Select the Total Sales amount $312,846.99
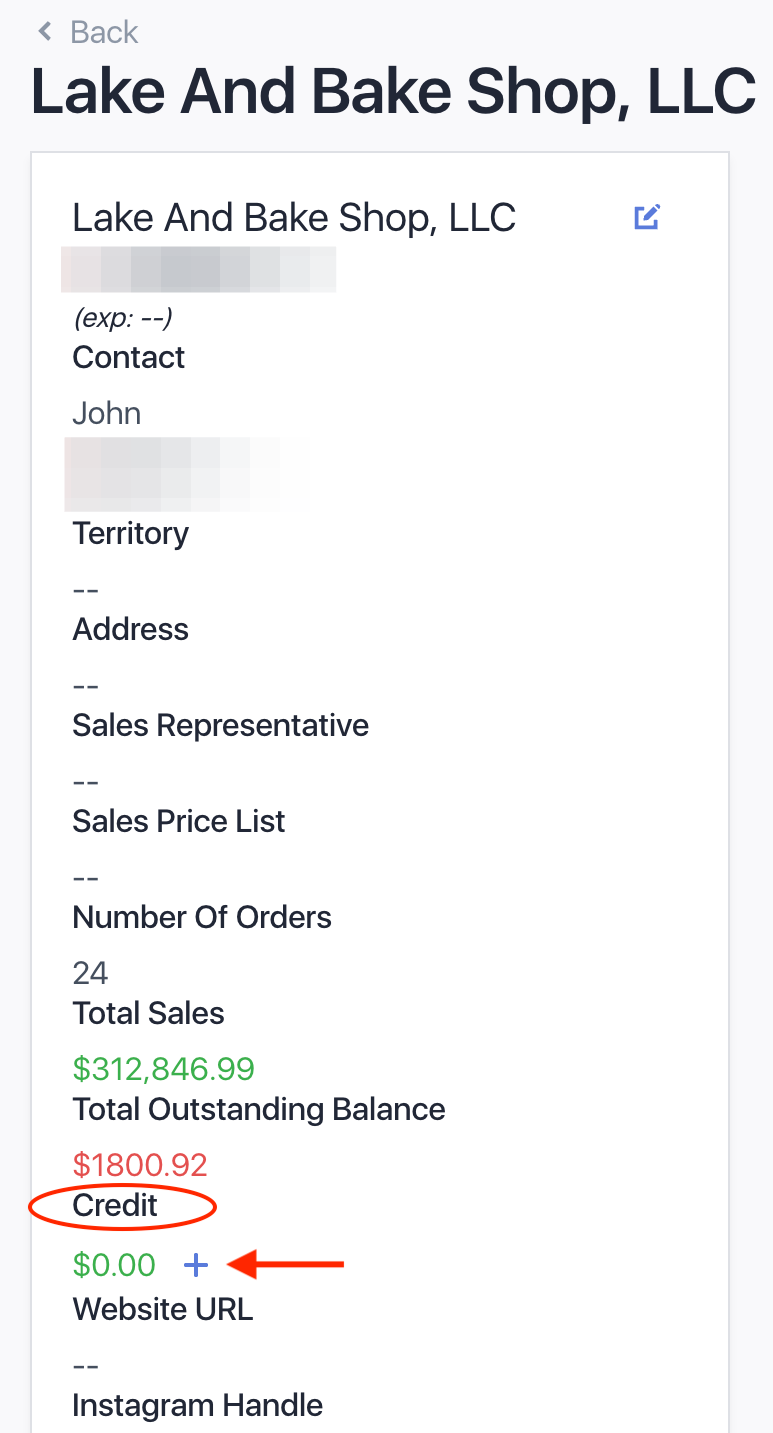 click(x=164, y=1069)
